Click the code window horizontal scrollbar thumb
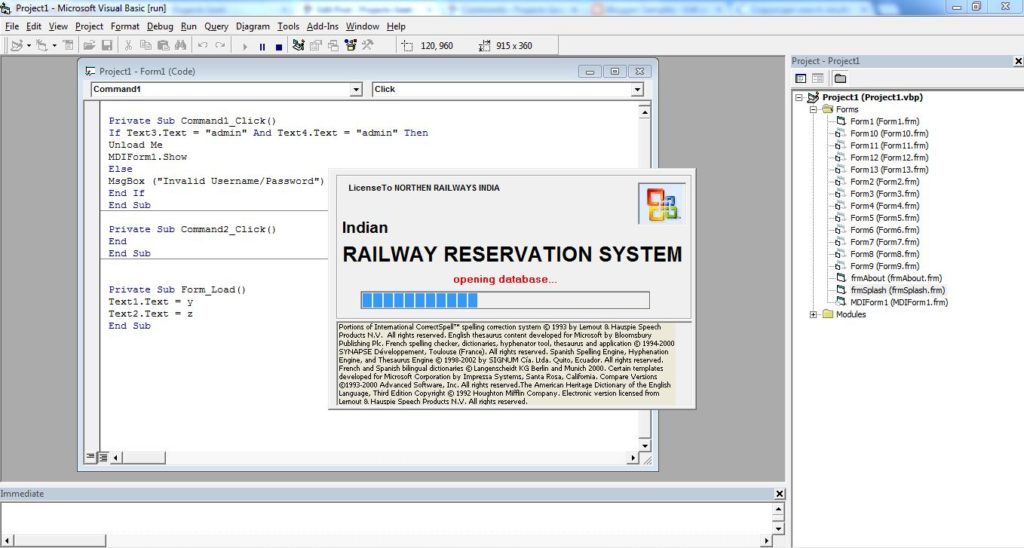The image size is (1024, 548). (x=144, y=458)
